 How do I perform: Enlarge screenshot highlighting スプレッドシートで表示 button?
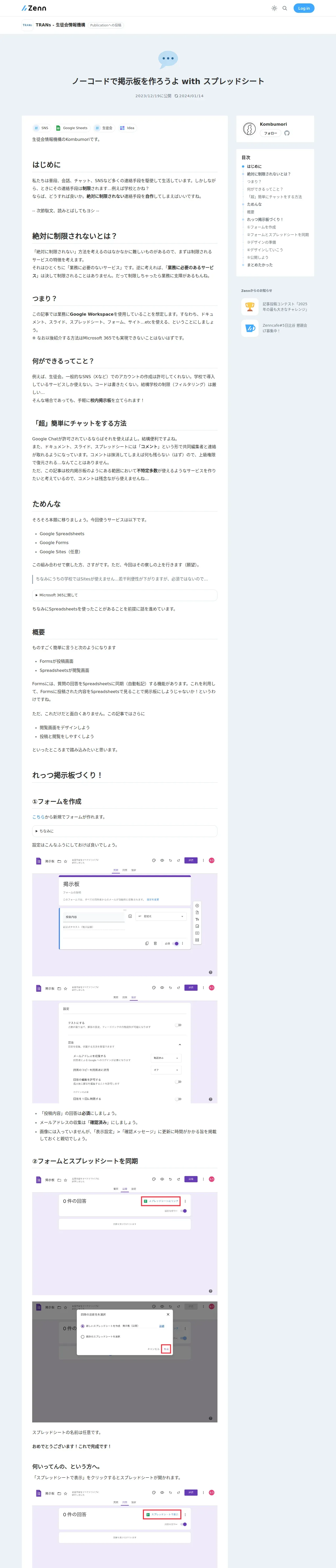[124, 1527]
